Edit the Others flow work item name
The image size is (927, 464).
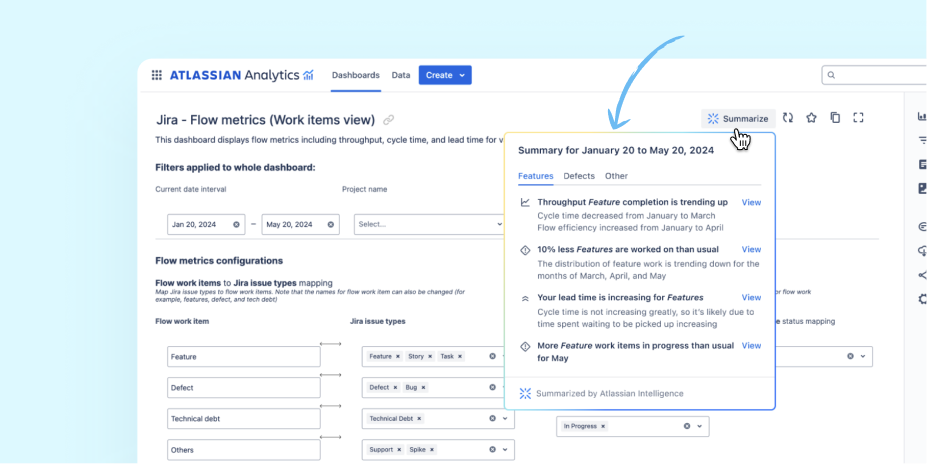[244, 450]
